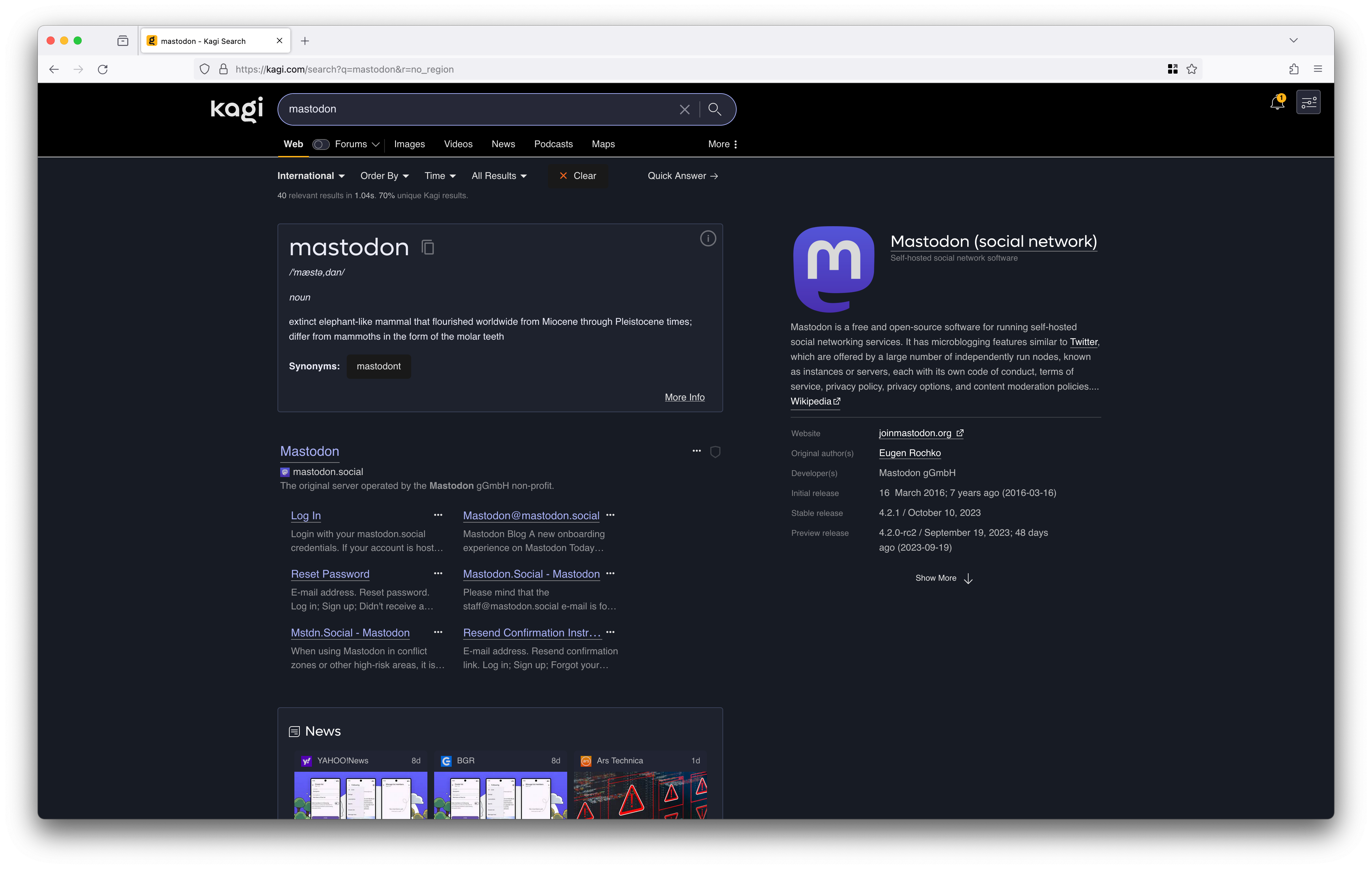Screen dimensions: 1372x869
Task: Open the Reset Password sublink
Action: coord(330,574)
